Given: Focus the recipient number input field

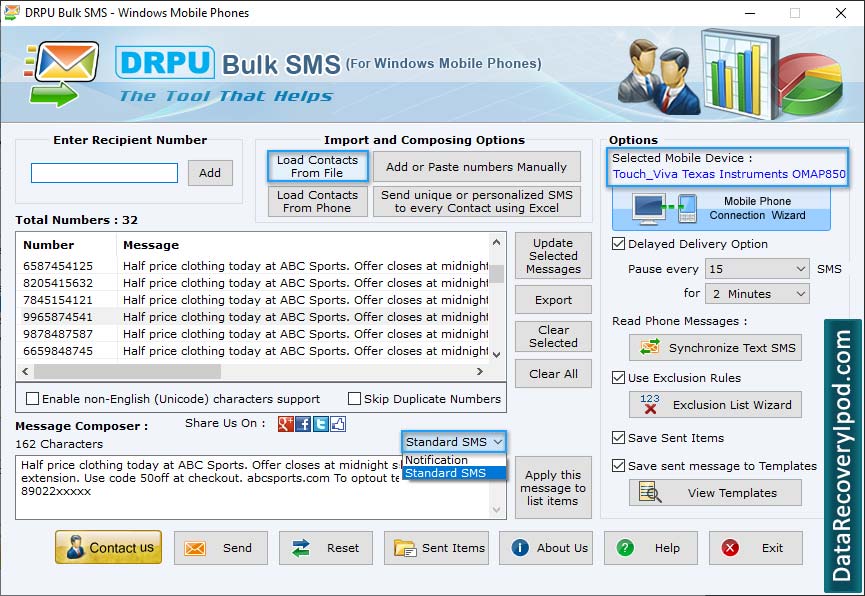Looking at the screenshot, I should [104, 173].
